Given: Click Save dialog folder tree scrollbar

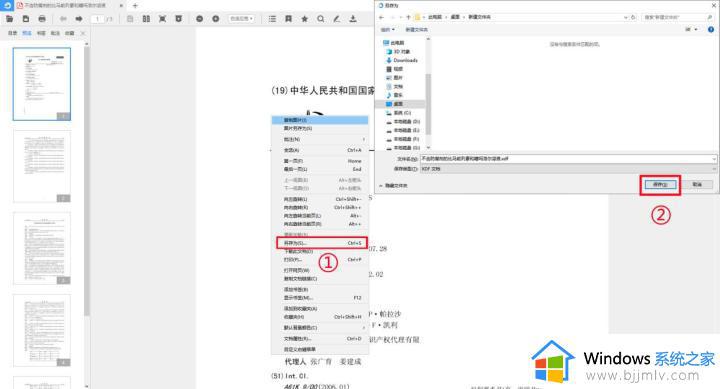Looking at the screenshot, I should tap(428, 103).
